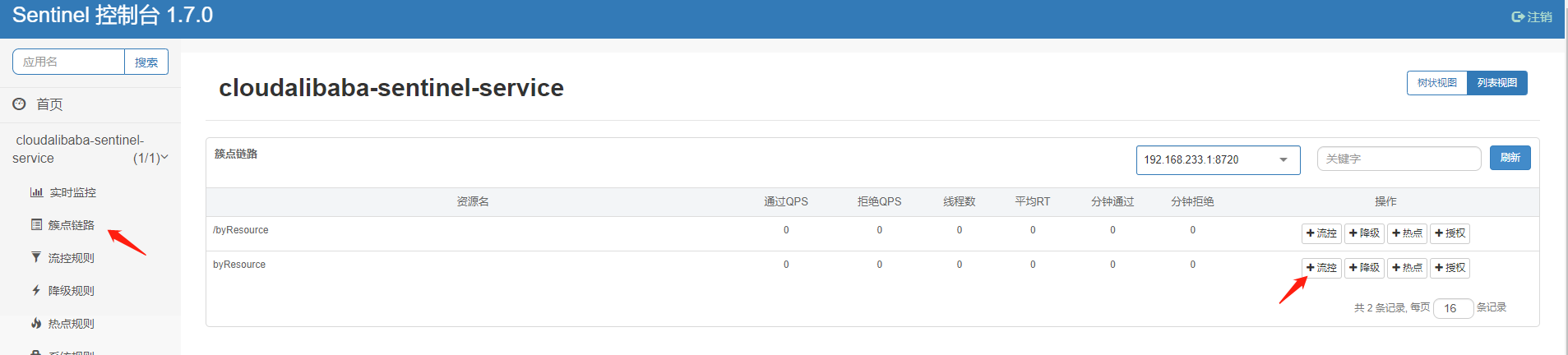The height and width of the screenshot is (355, 1568).
Task: Switch to 树状视图 tree view
Action: point(1436,83)
